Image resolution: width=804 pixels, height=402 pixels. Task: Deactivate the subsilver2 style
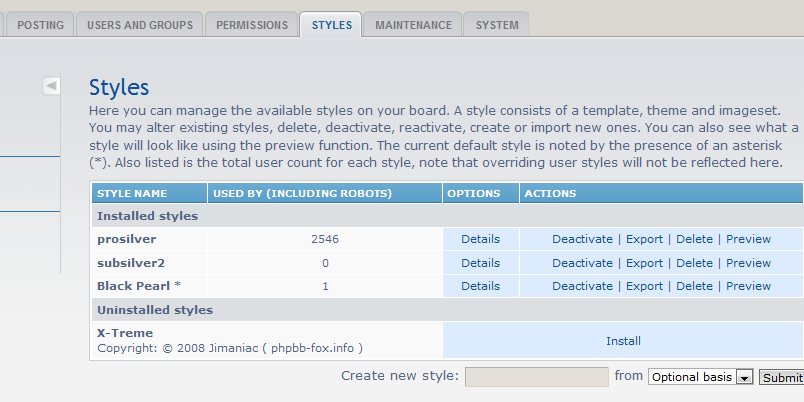[x=582, y=263]
